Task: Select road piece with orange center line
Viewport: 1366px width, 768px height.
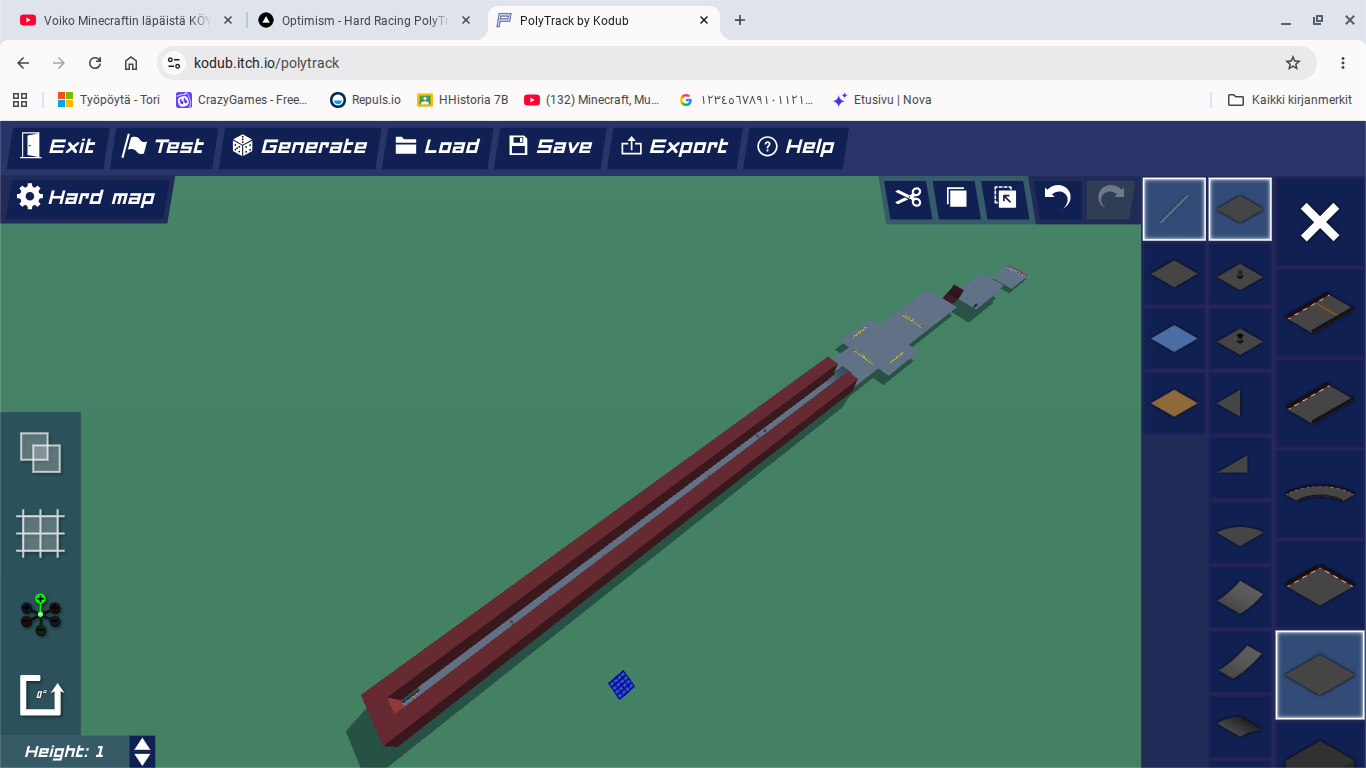Action: pos(1321,313)
